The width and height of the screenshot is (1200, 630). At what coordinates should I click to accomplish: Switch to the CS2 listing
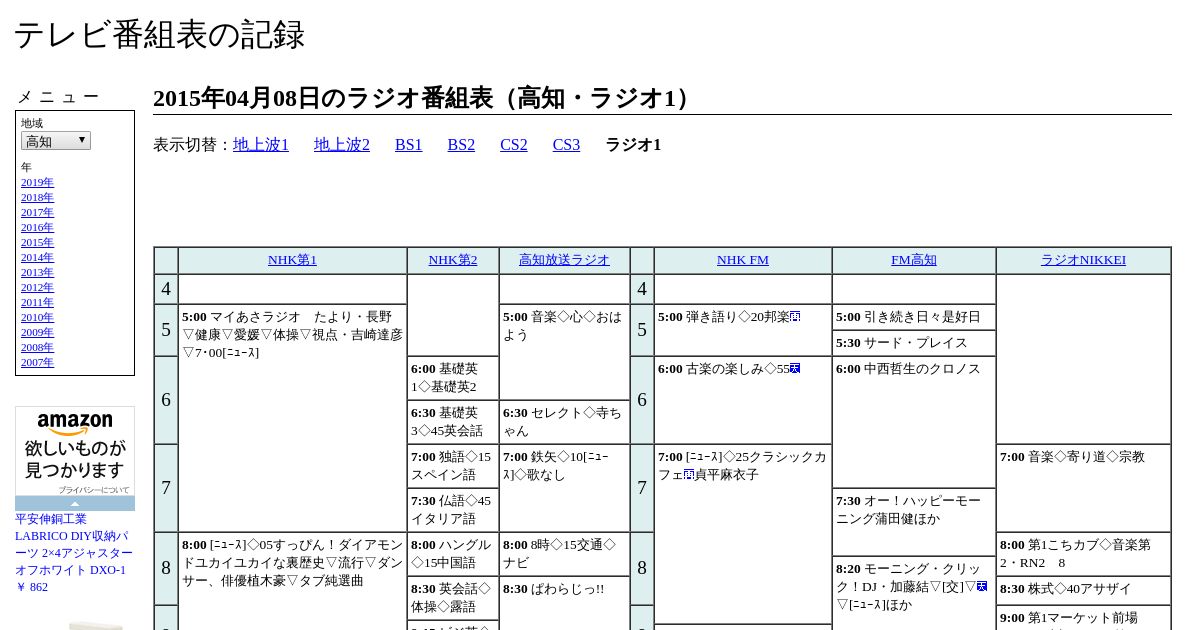pos(514,145)
